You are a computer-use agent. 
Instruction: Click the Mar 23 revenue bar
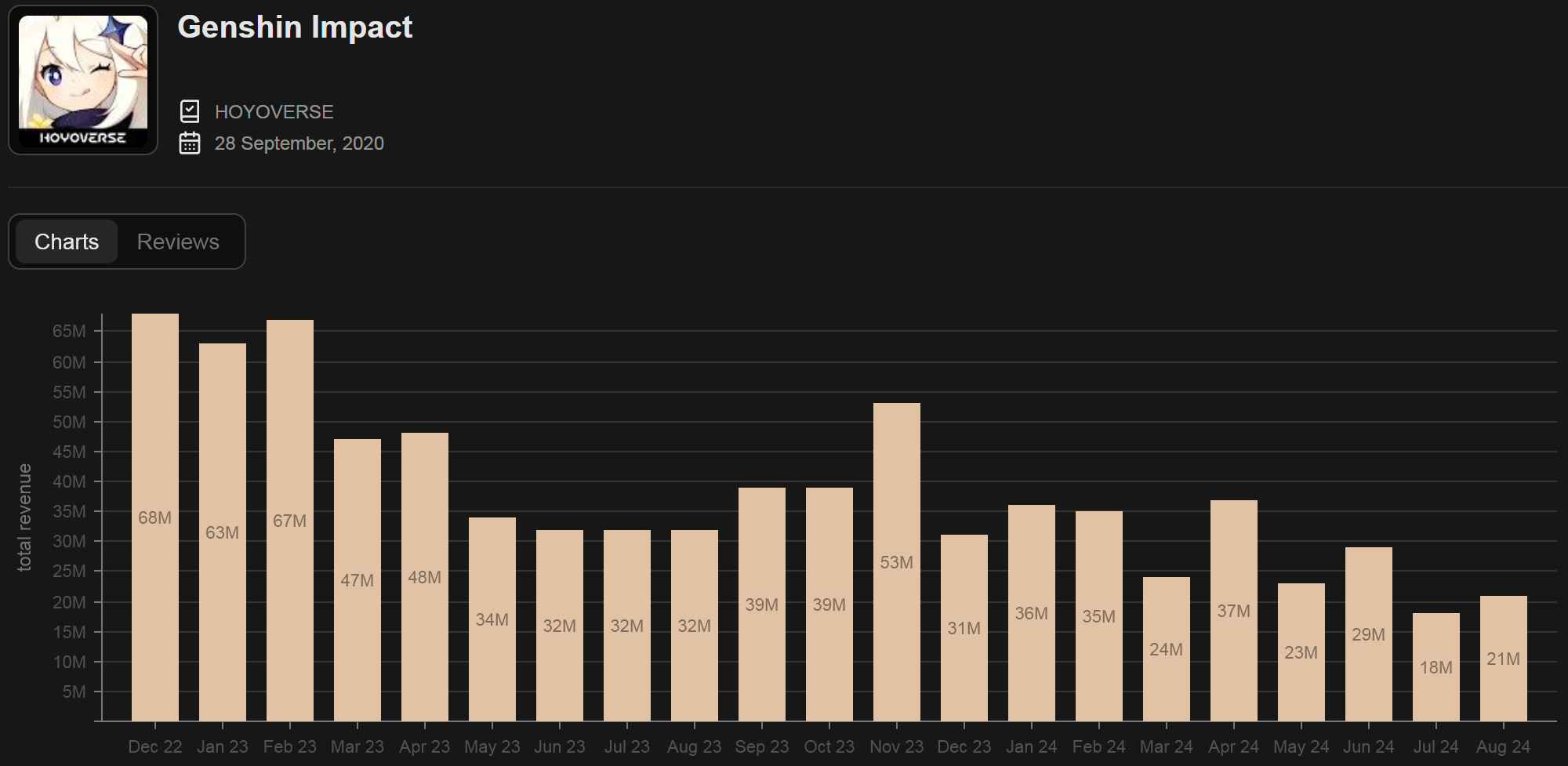tap(358, 580)
